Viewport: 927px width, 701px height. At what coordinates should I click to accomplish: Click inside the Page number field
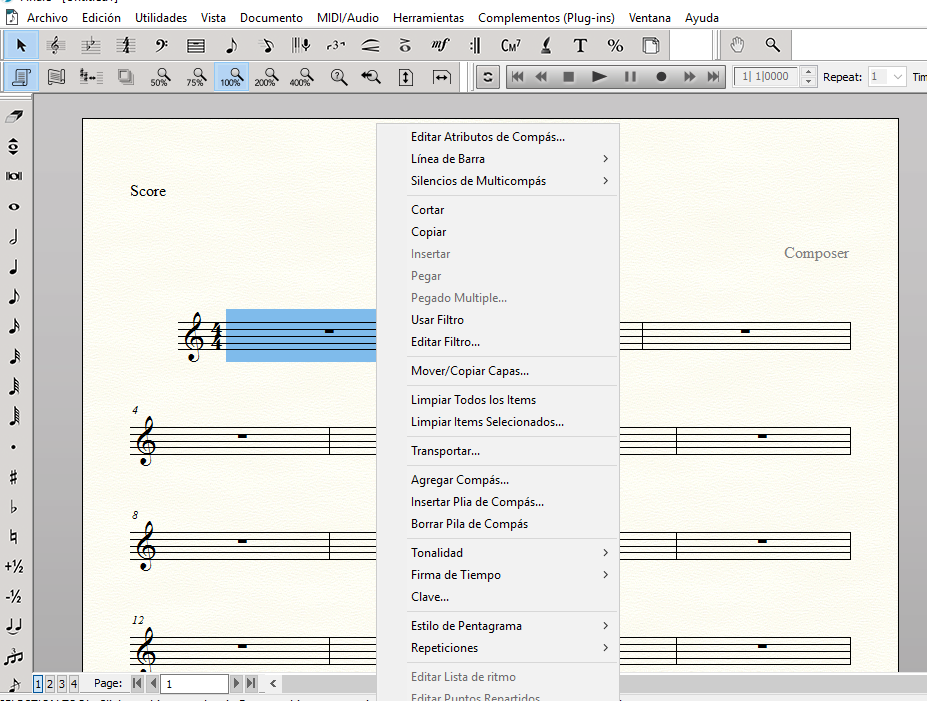point(194,683)
